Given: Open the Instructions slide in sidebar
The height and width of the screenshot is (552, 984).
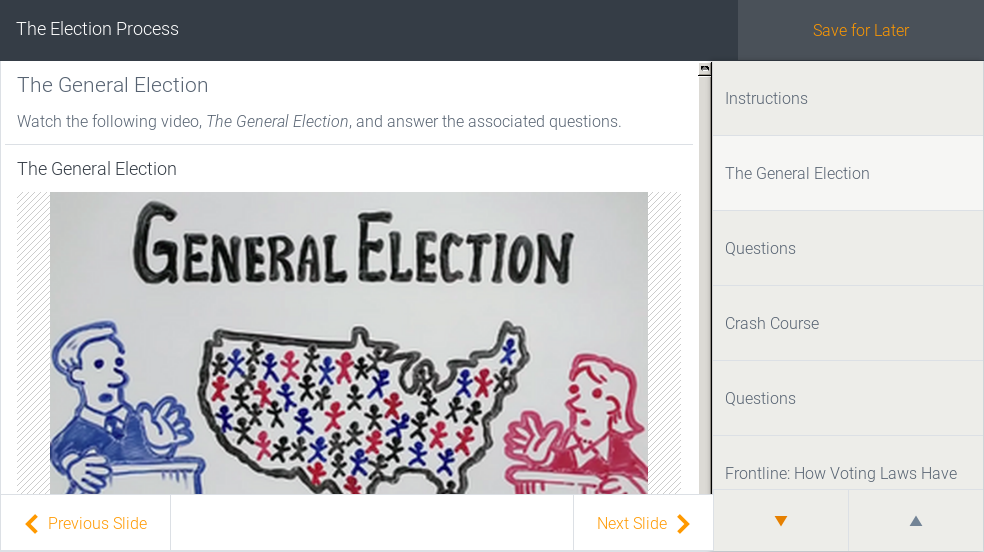Looking at the screenshot, I should coord(766,98).
